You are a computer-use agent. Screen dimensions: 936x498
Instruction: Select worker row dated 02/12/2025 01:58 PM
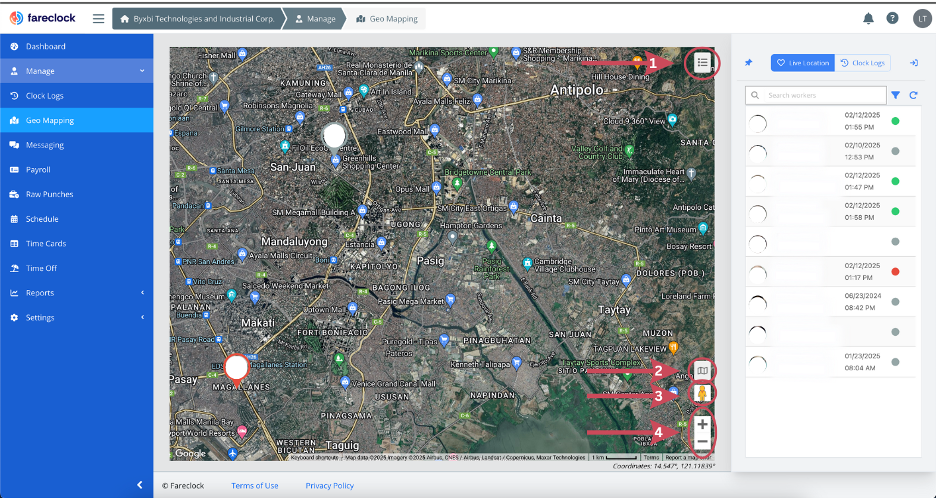tap(830, 211)
